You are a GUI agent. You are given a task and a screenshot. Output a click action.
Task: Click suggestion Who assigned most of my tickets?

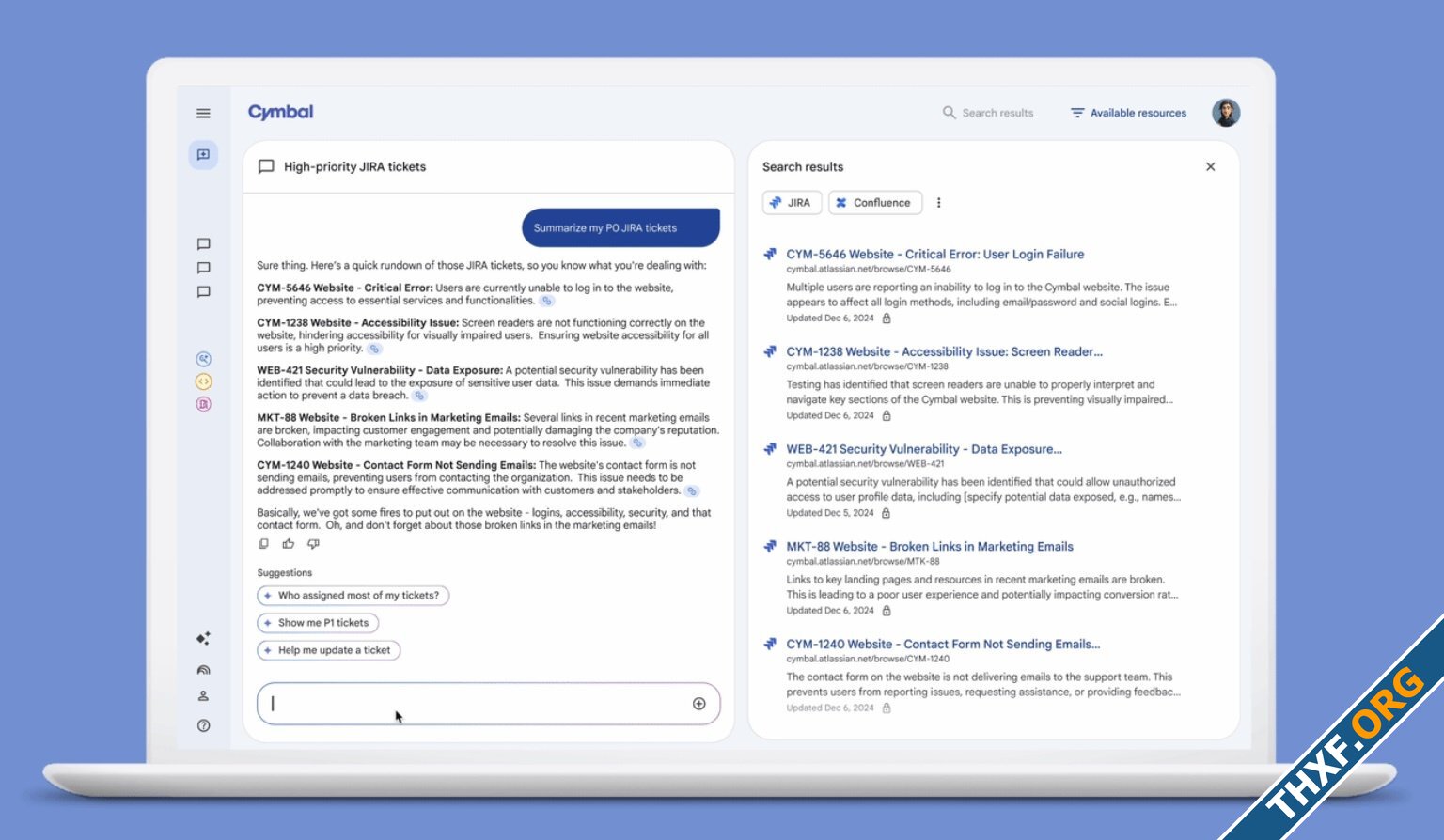(353, 596)
